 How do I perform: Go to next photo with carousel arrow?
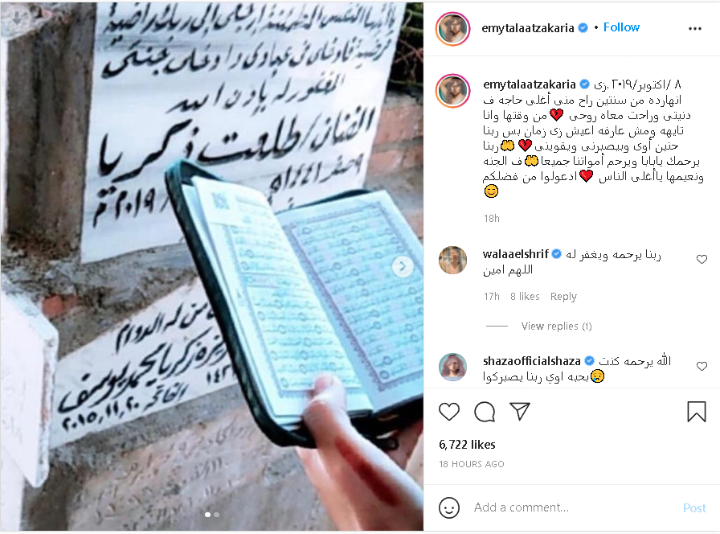[403, 266]
